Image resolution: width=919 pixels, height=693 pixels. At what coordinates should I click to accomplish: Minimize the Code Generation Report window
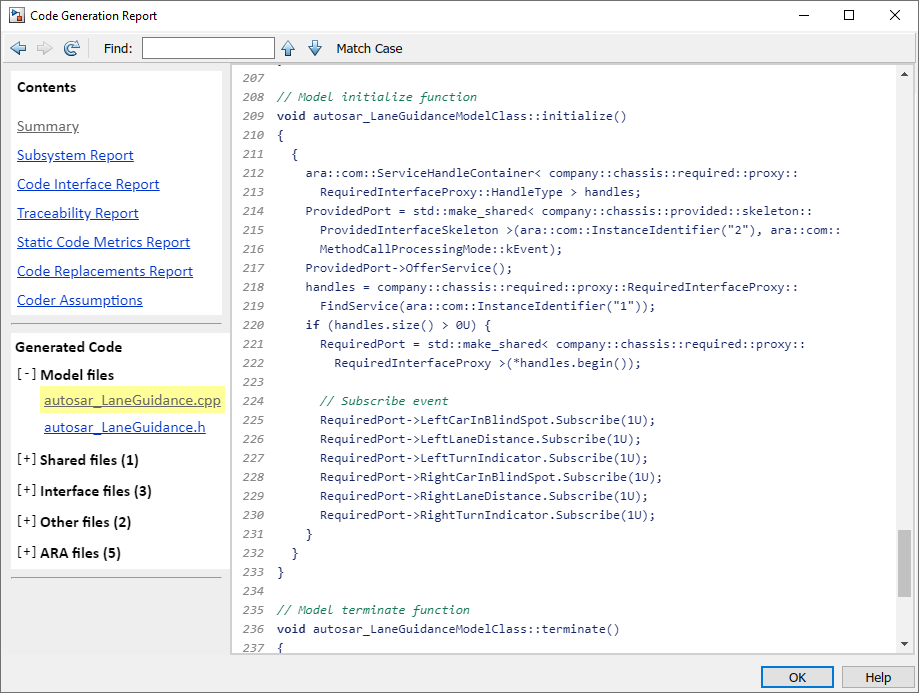tap(804, 15)
